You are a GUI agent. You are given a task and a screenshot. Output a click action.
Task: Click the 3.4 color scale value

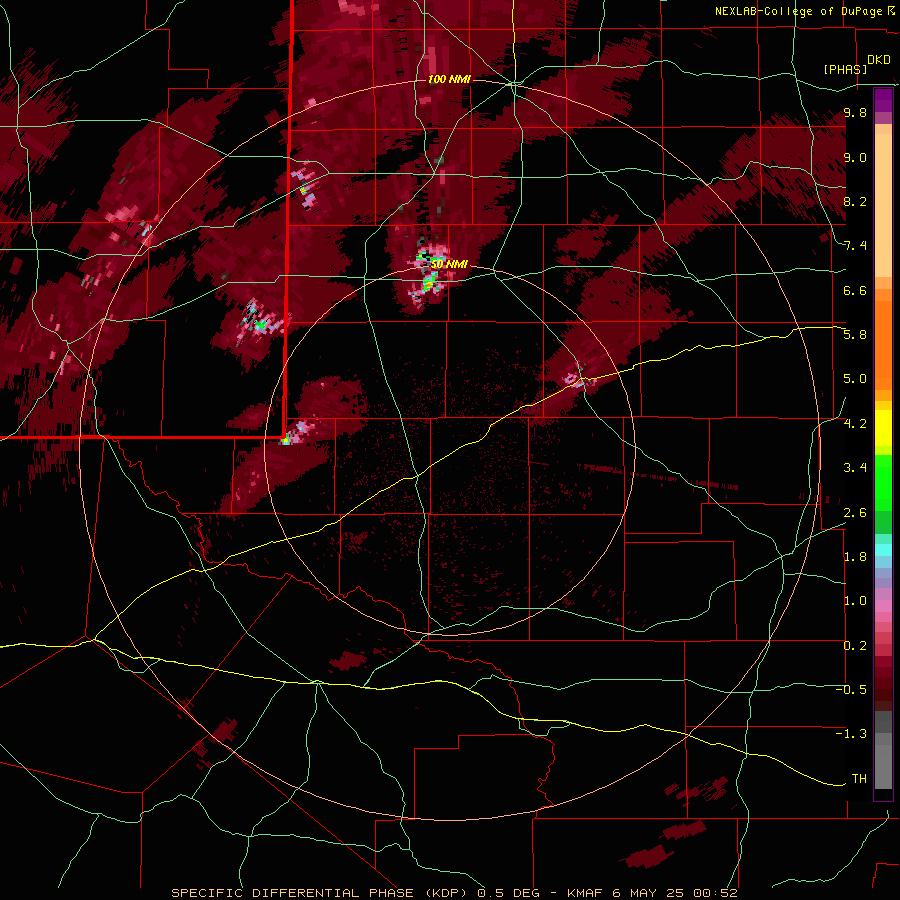coord(855,468)
